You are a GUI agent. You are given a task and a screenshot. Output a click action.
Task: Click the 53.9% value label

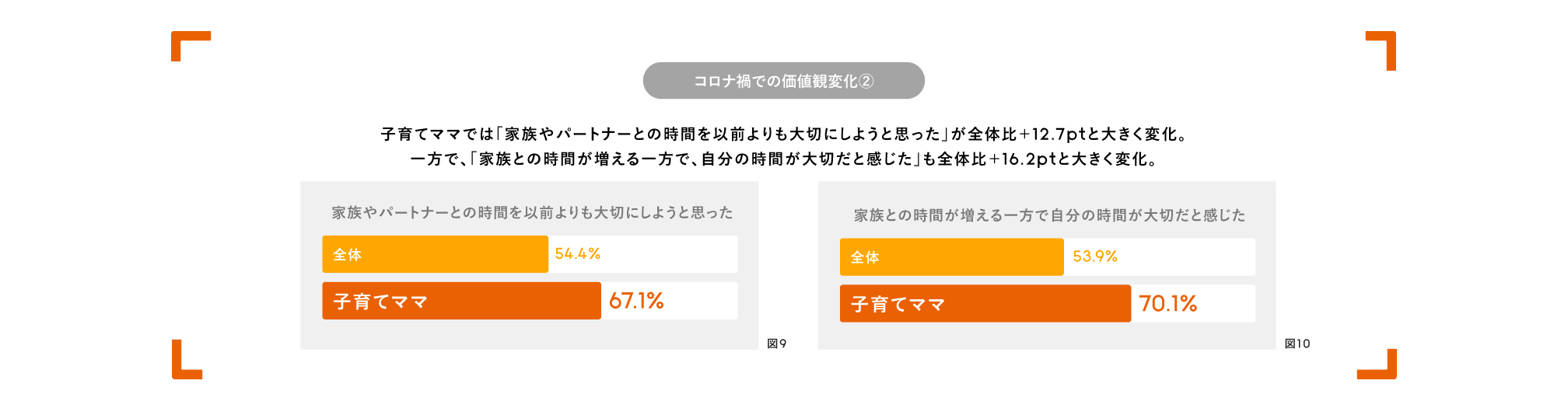pos(1094,257)
